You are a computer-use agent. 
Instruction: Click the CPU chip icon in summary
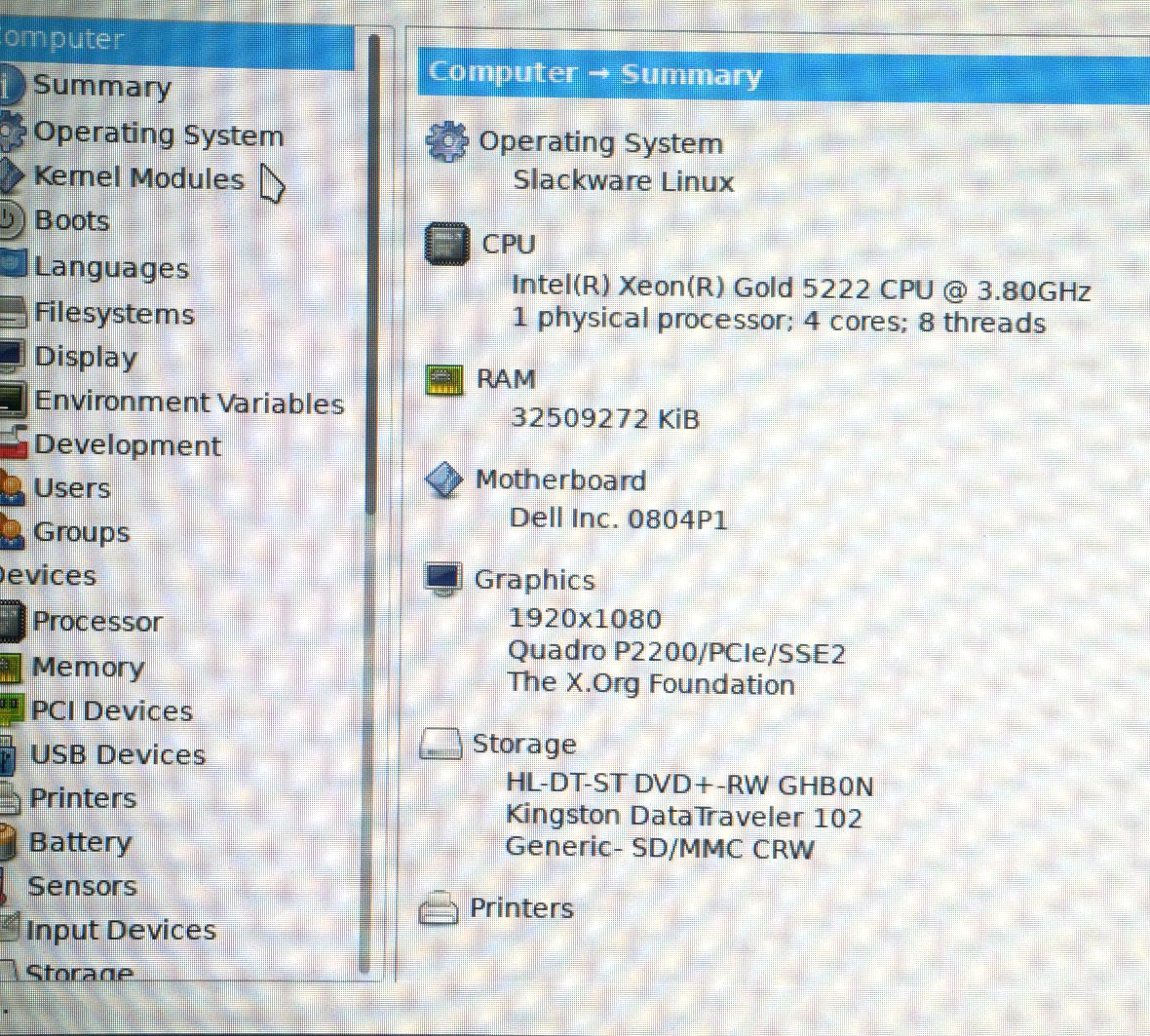coord(446,244)
